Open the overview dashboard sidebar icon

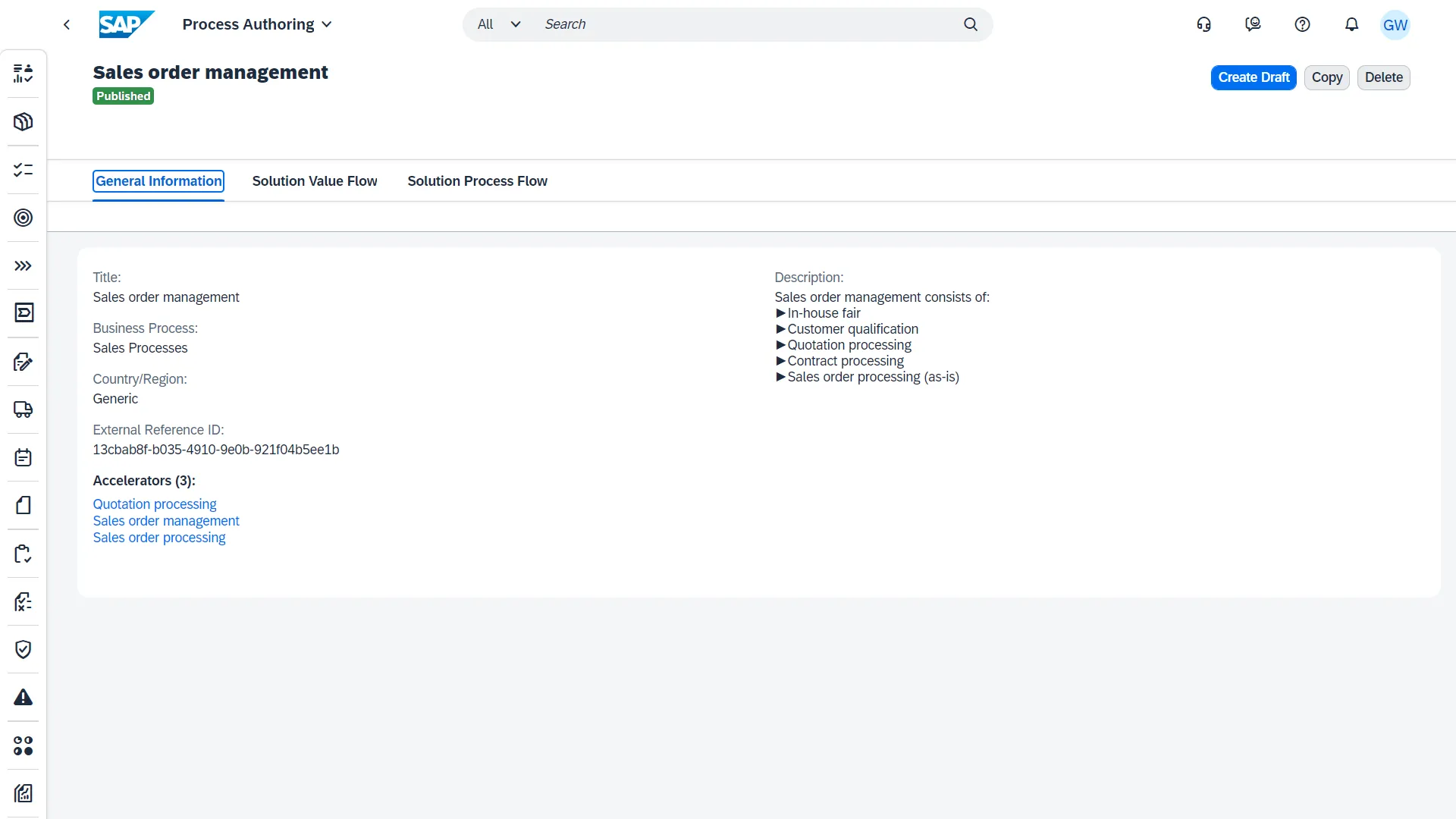coord(24,74)
